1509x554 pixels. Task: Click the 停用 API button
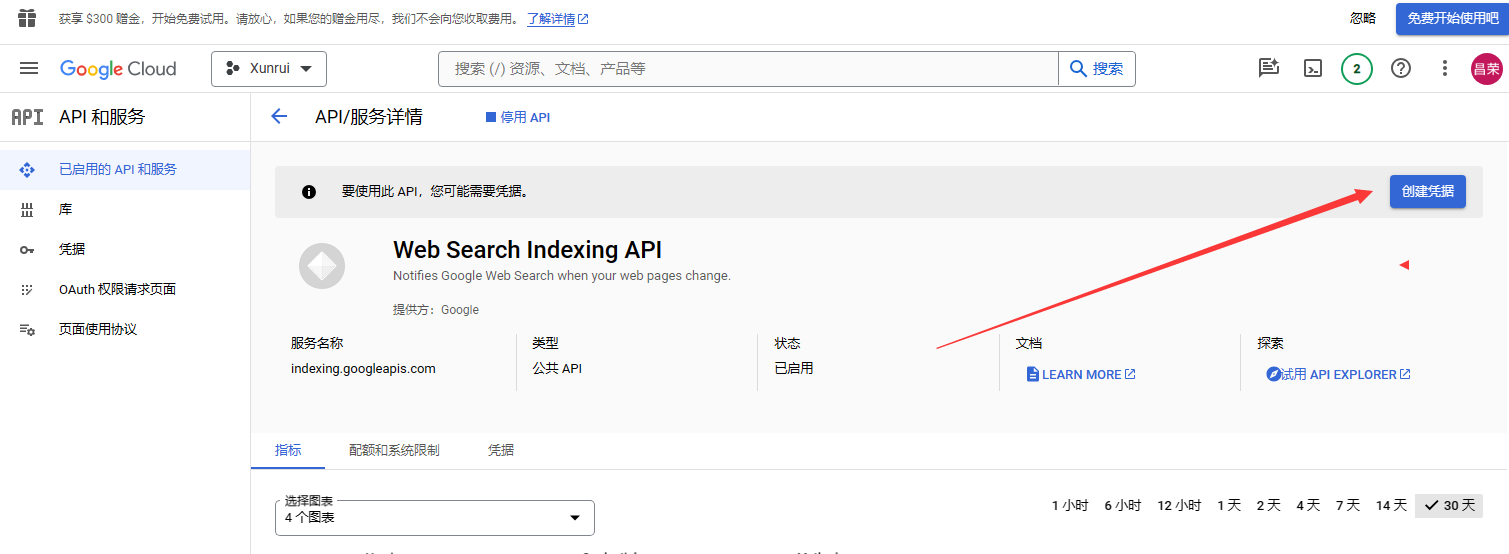pos(518,117)
